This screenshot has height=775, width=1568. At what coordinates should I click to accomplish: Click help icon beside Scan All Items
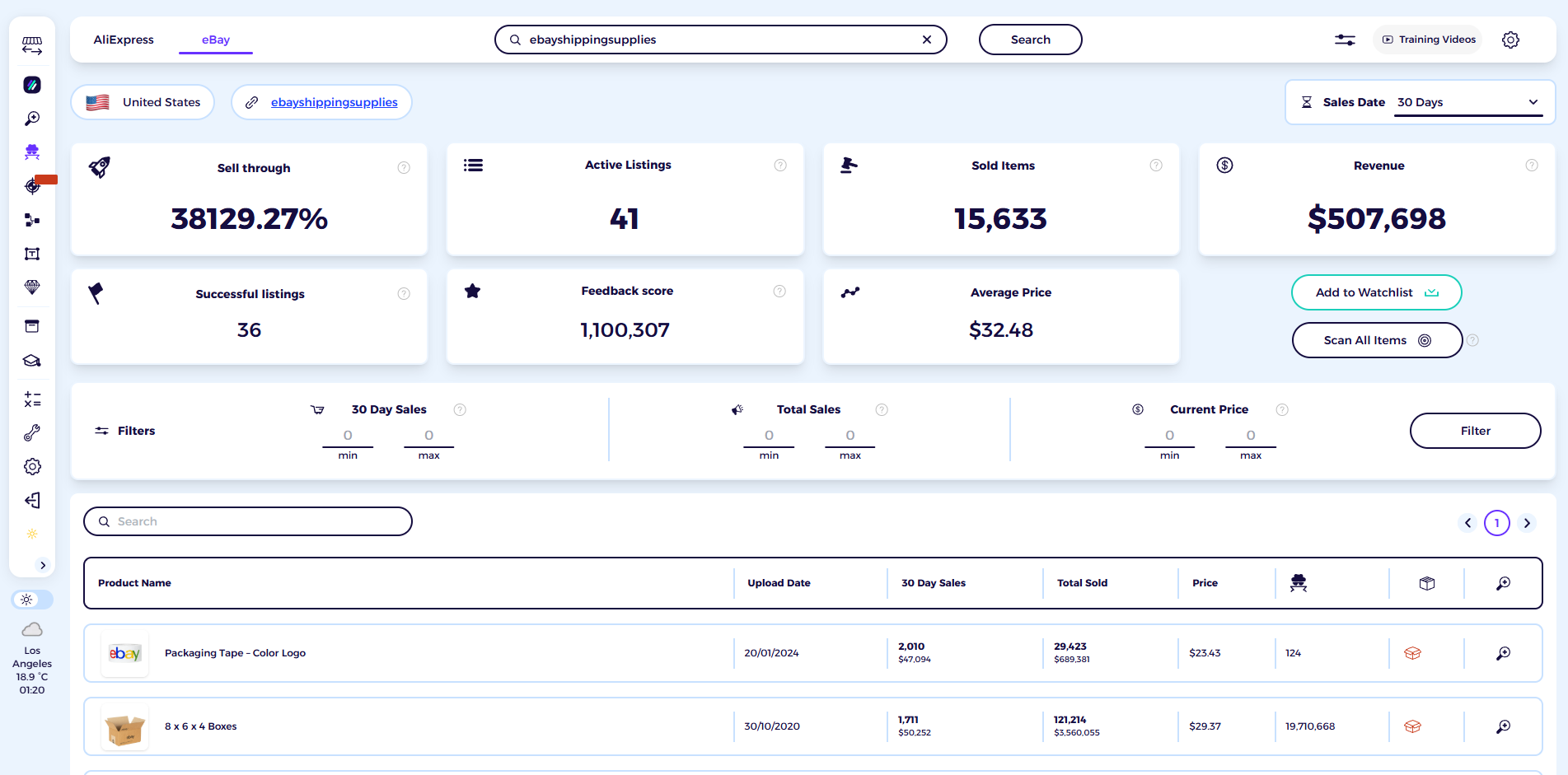tap(1472, 340)
